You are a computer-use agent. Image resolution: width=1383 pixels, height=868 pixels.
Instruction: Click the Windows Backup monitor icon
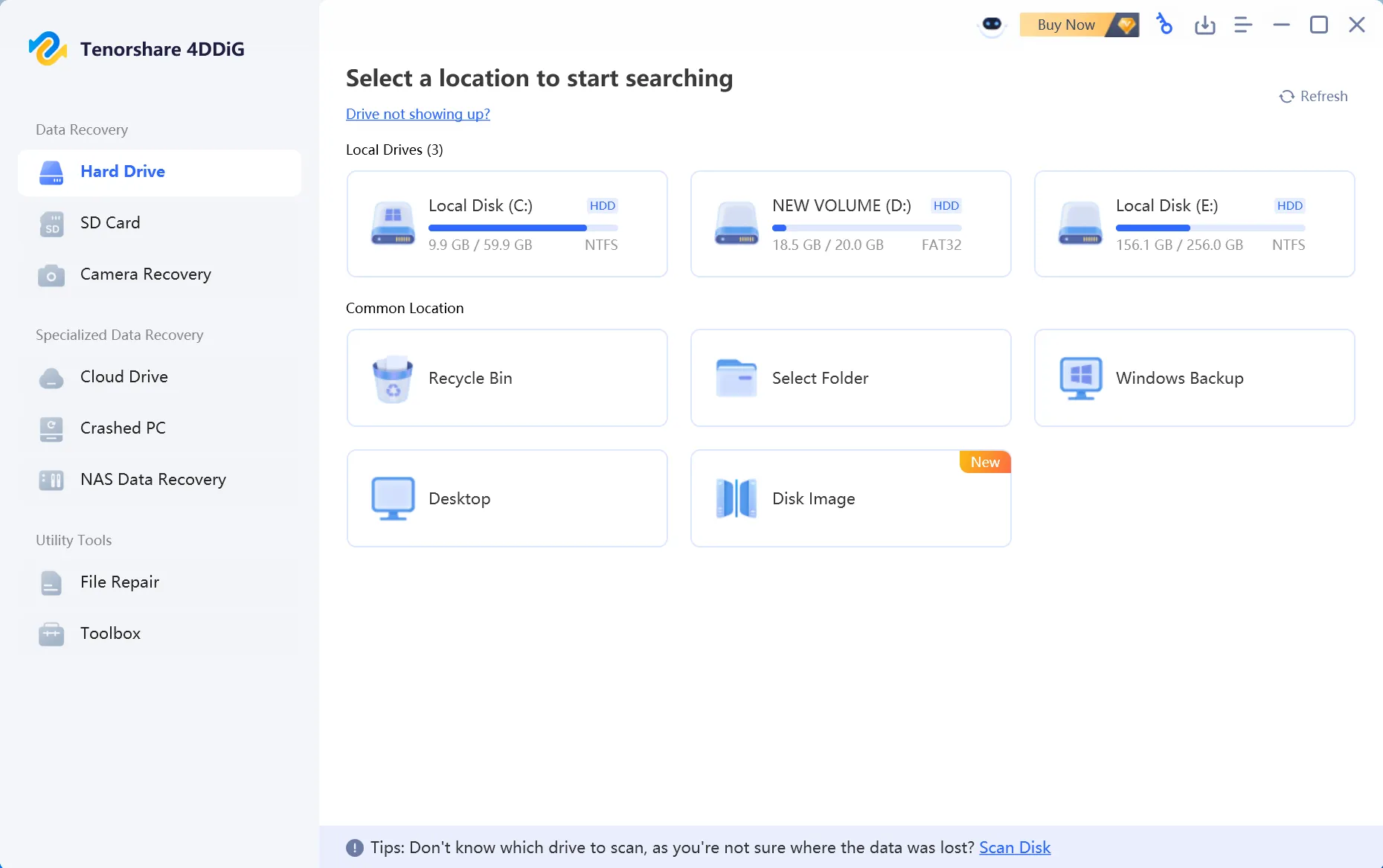tap(1080, 378)
